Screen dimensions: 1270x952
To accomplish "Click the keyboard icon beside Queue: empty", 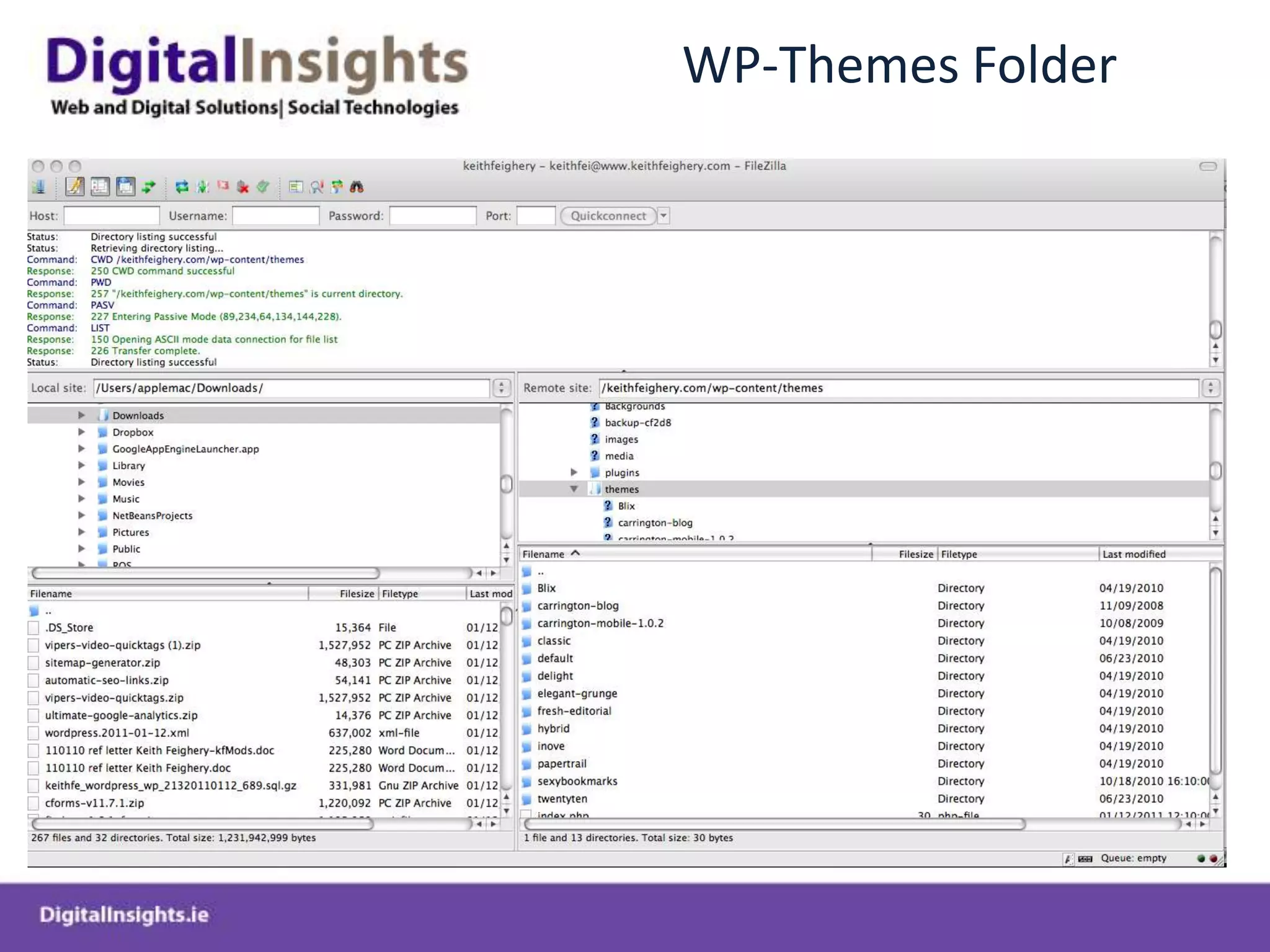I will pyautogui.click(x=1085, y=858).
